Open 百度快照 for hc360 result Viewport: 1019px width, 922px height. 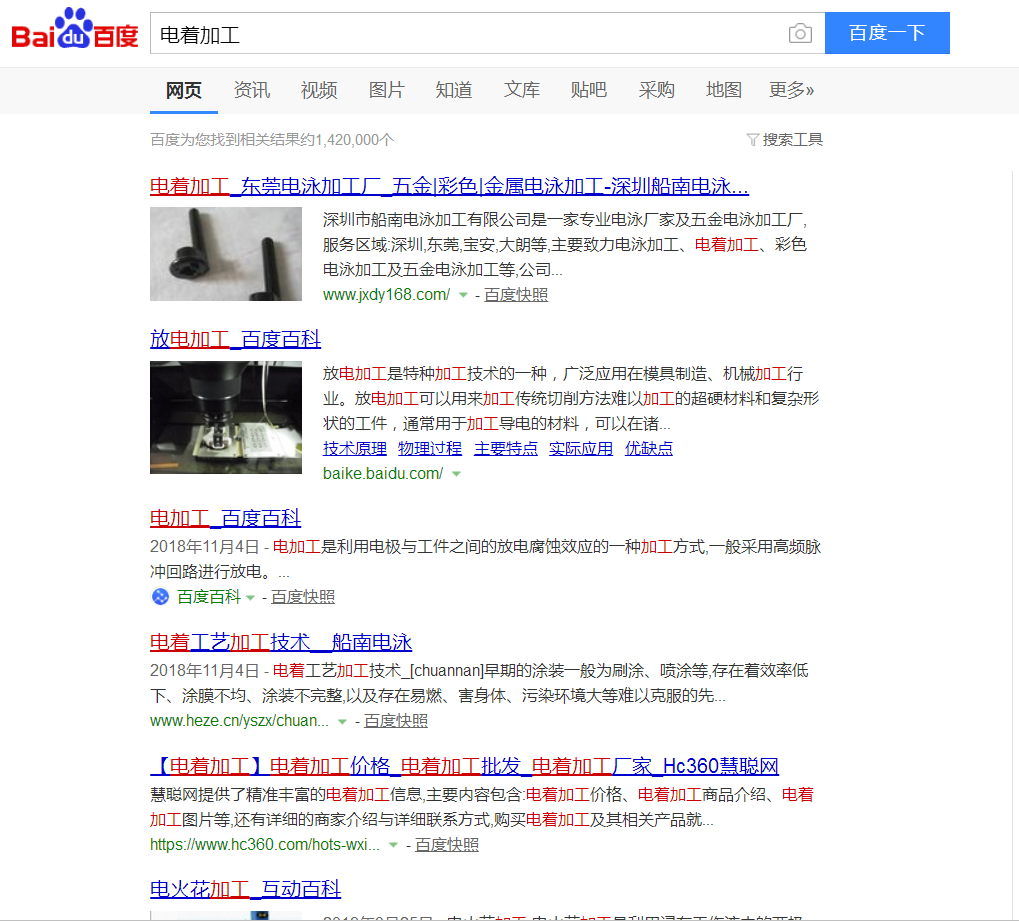(446, 845)
